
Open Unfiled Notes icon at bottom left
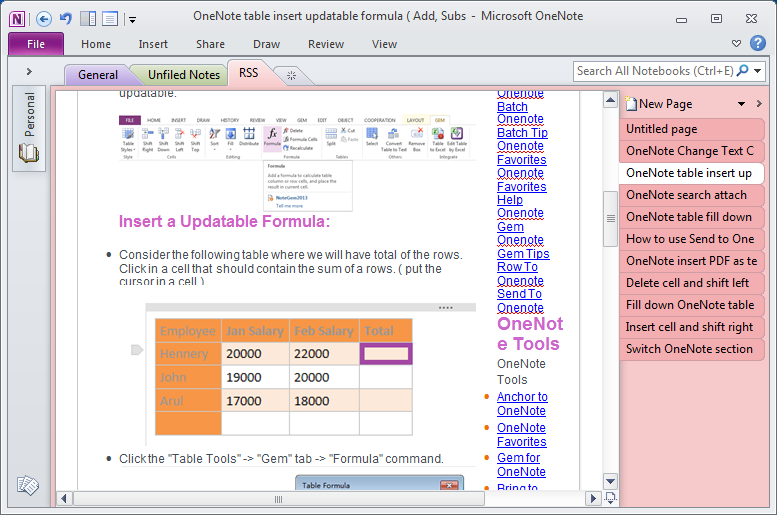click(27, 485)
